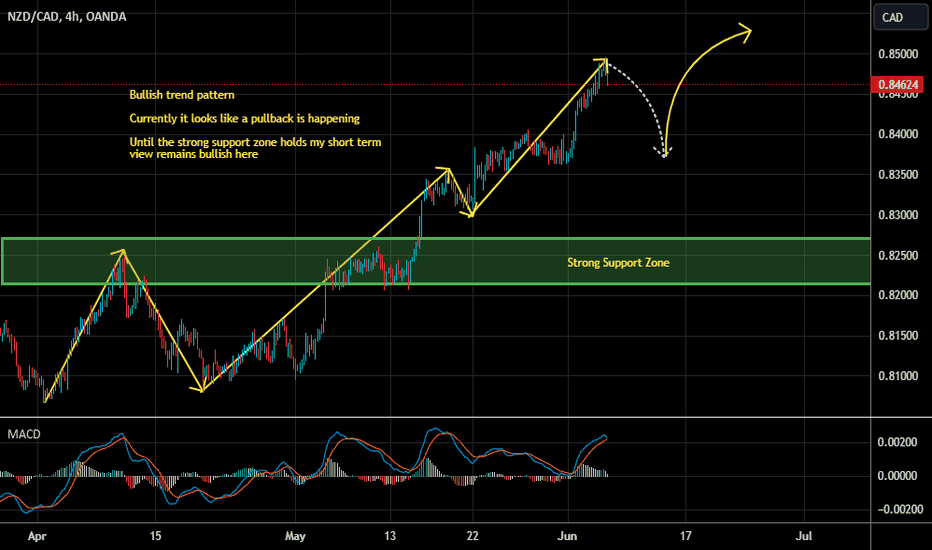
Task: Select the 'Currently it looks like a pullback' note
Action: (x=244, y=118)
